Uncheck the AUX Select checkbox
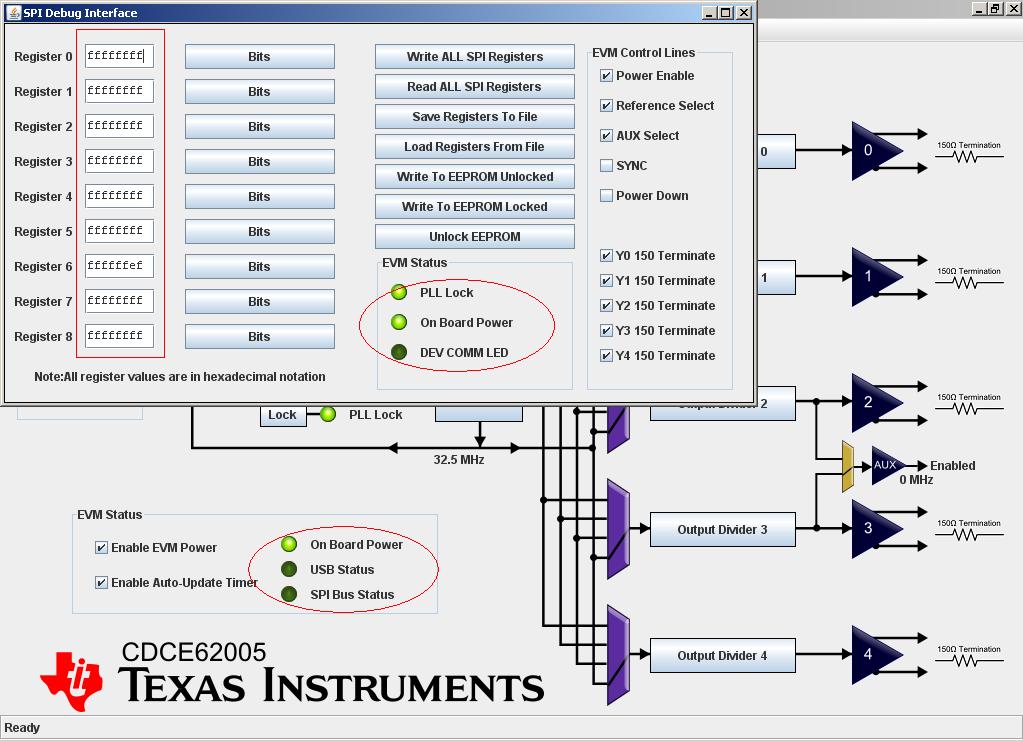 click(x=606, y=136)
